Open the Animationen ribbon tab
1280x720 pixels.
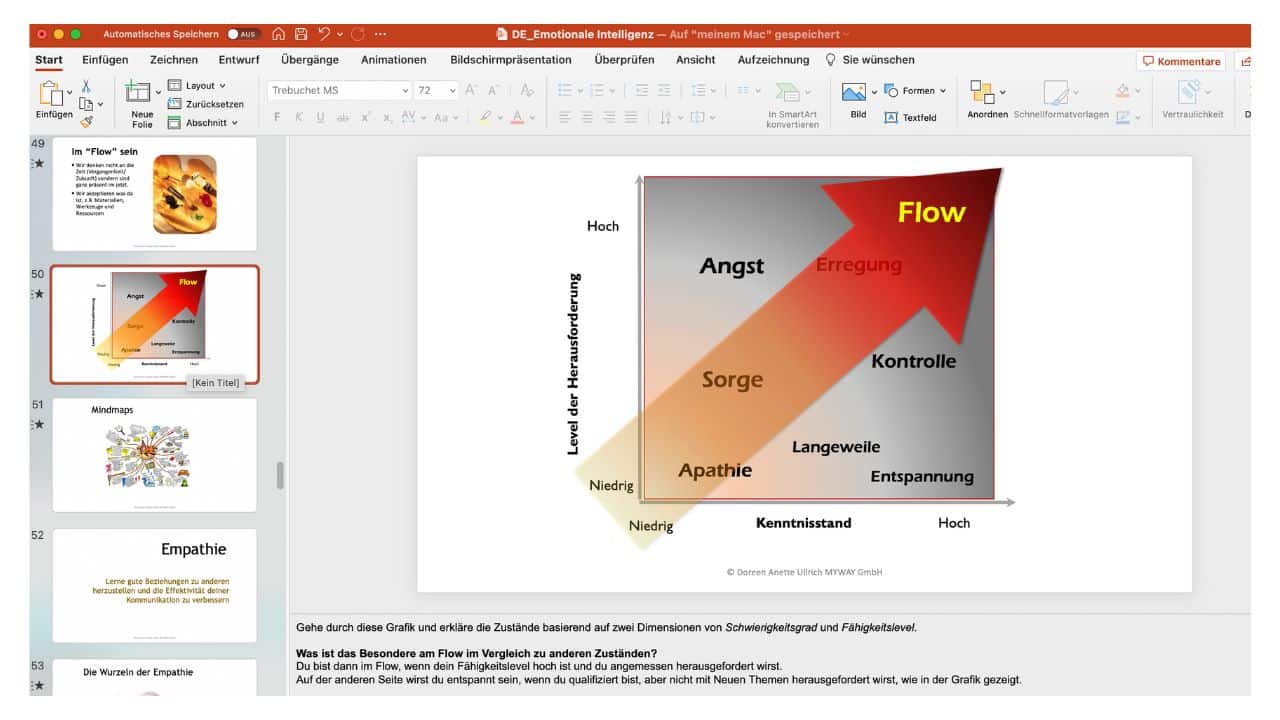pos(393,60)
